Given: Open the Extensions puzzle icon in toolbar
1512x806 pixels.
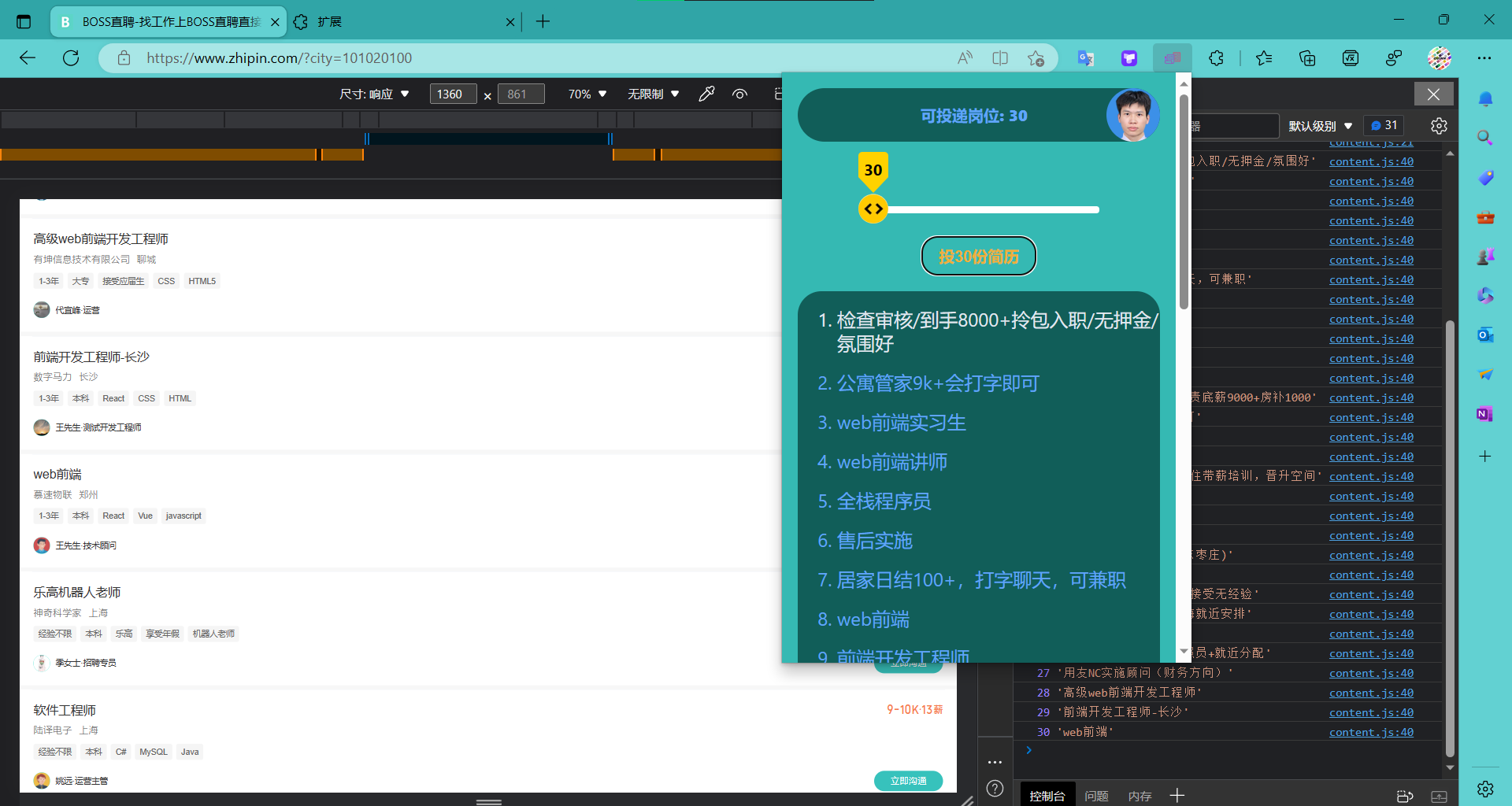Looking at the screenshot, I should 1217,57.
